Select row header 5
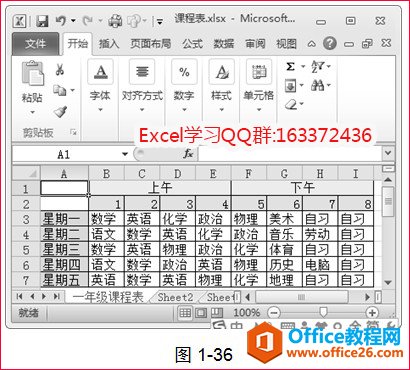 click(26, 250)
